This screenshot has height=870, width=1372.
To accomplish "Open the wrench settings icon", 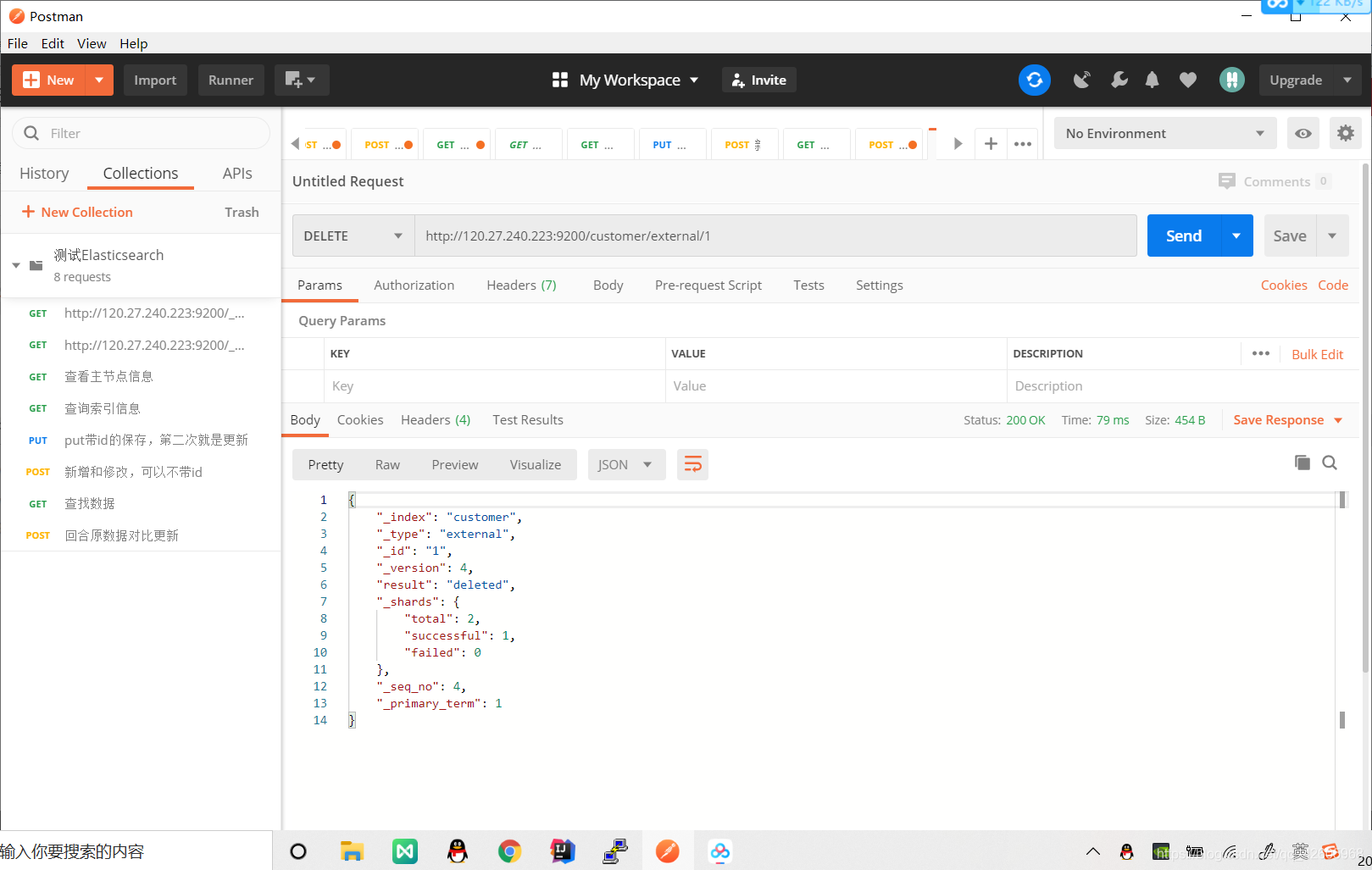I will (x=1119, y=80).
